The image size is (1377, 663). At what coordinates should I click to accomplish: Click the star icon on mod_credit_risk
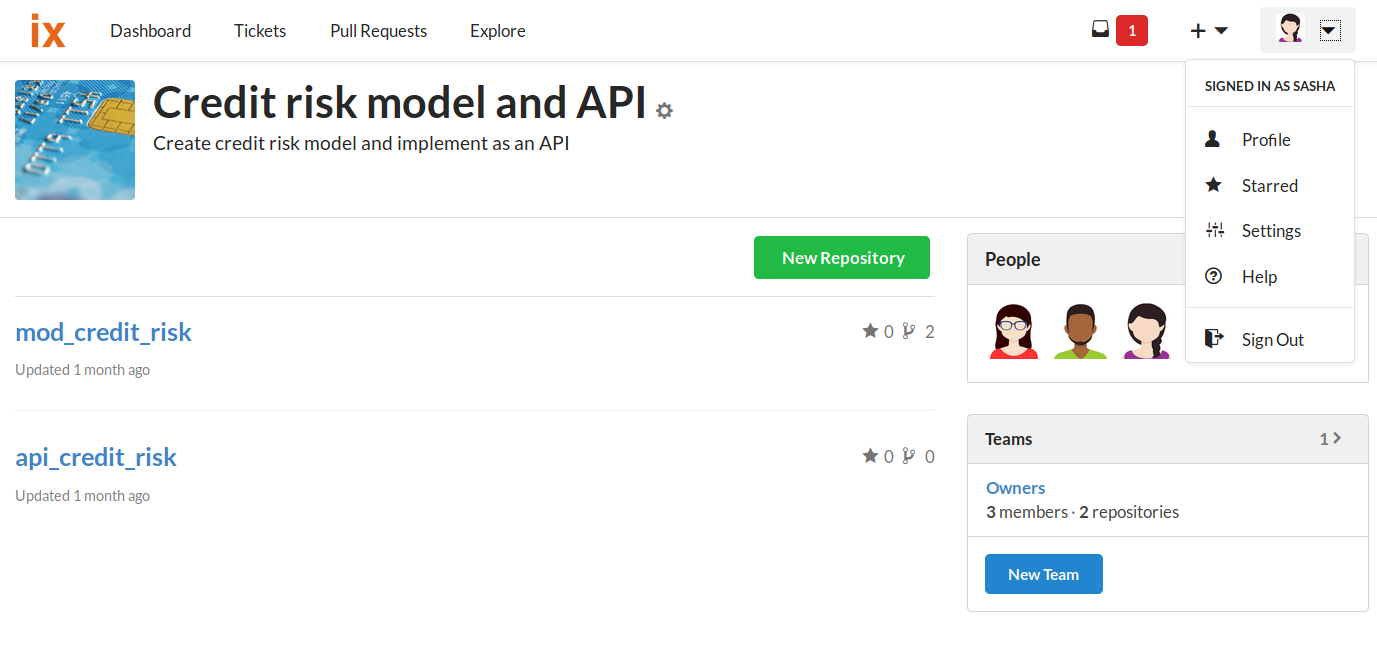tap(870, 331)
